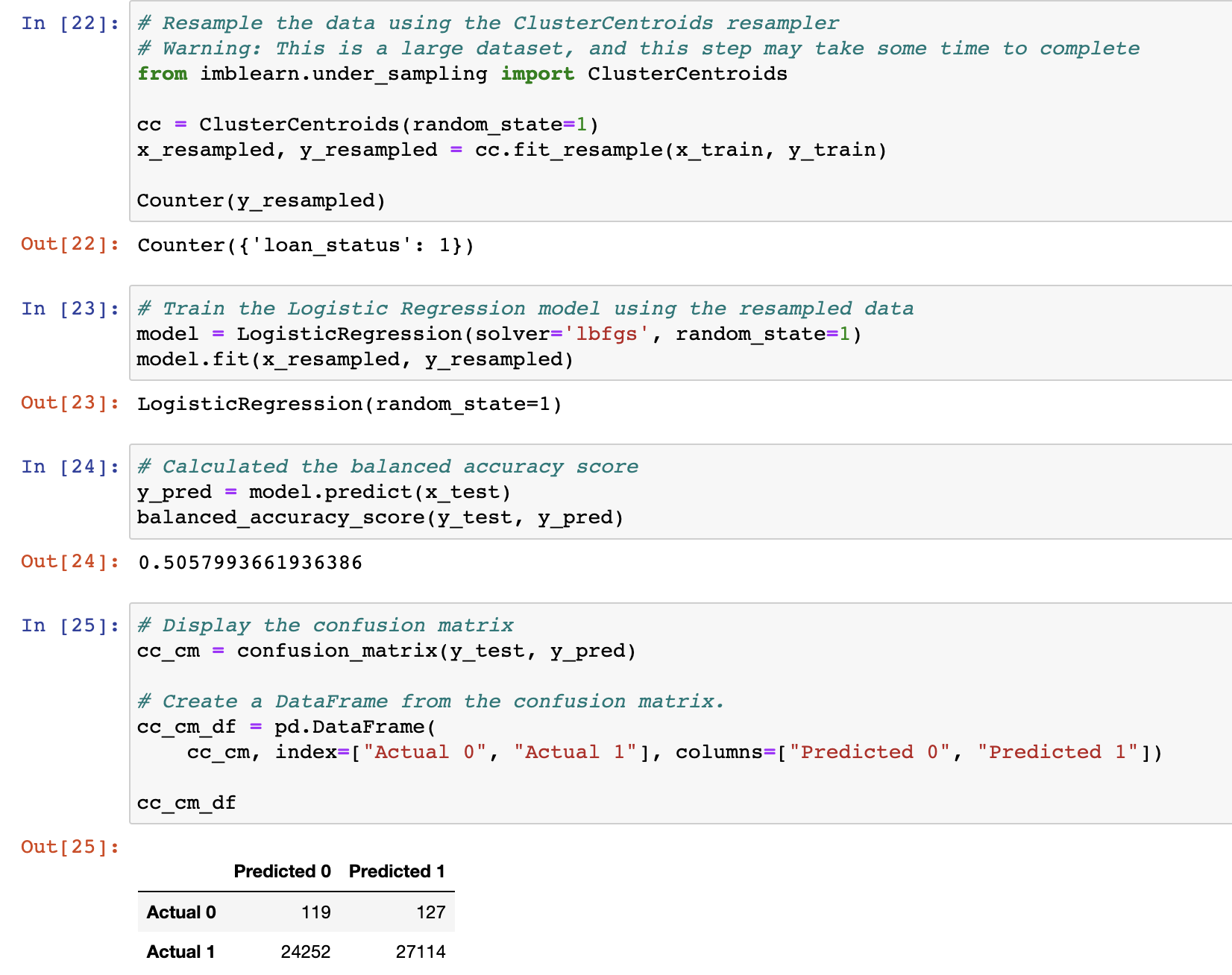Click the Counter(y_resampled) code line
This screenshot has width=1232, height=975.
(262, 201)
